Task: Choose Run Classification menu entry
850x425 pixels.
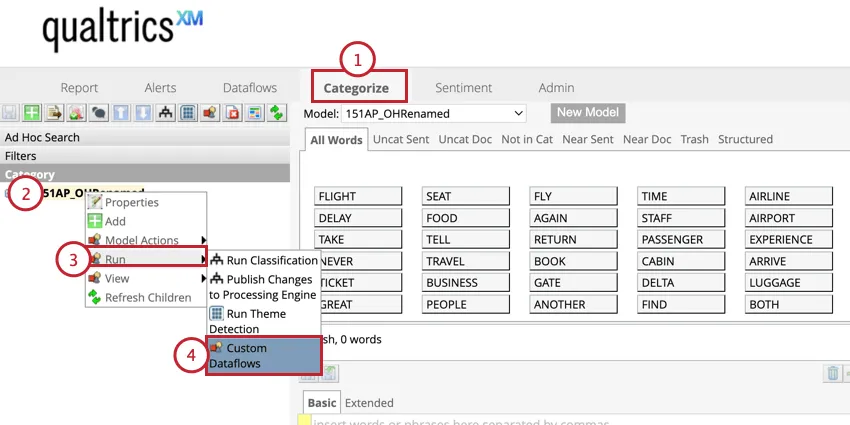Action: click(264, 260)
